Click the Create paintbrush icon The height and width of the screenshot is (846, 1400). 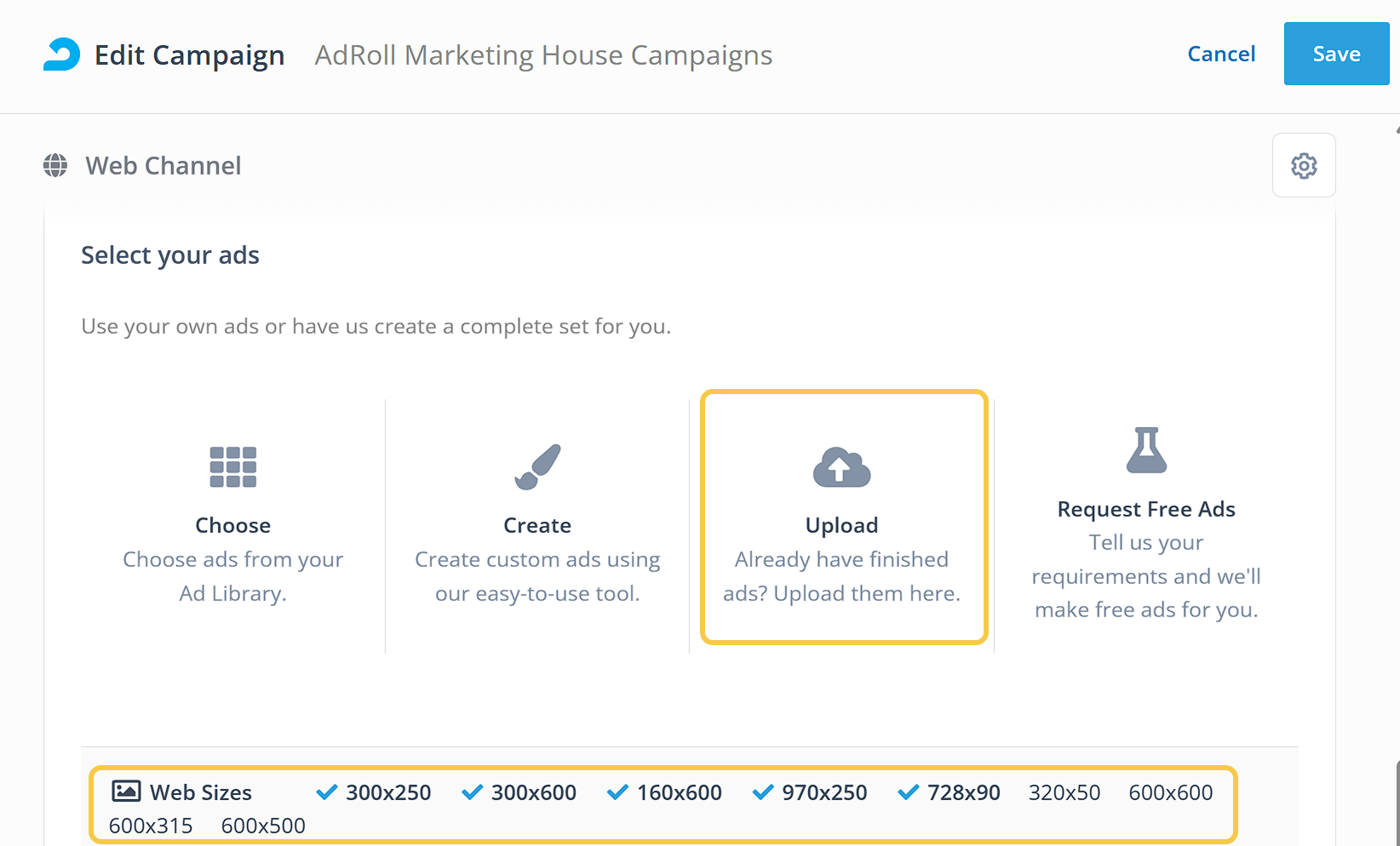pos(537,466)
